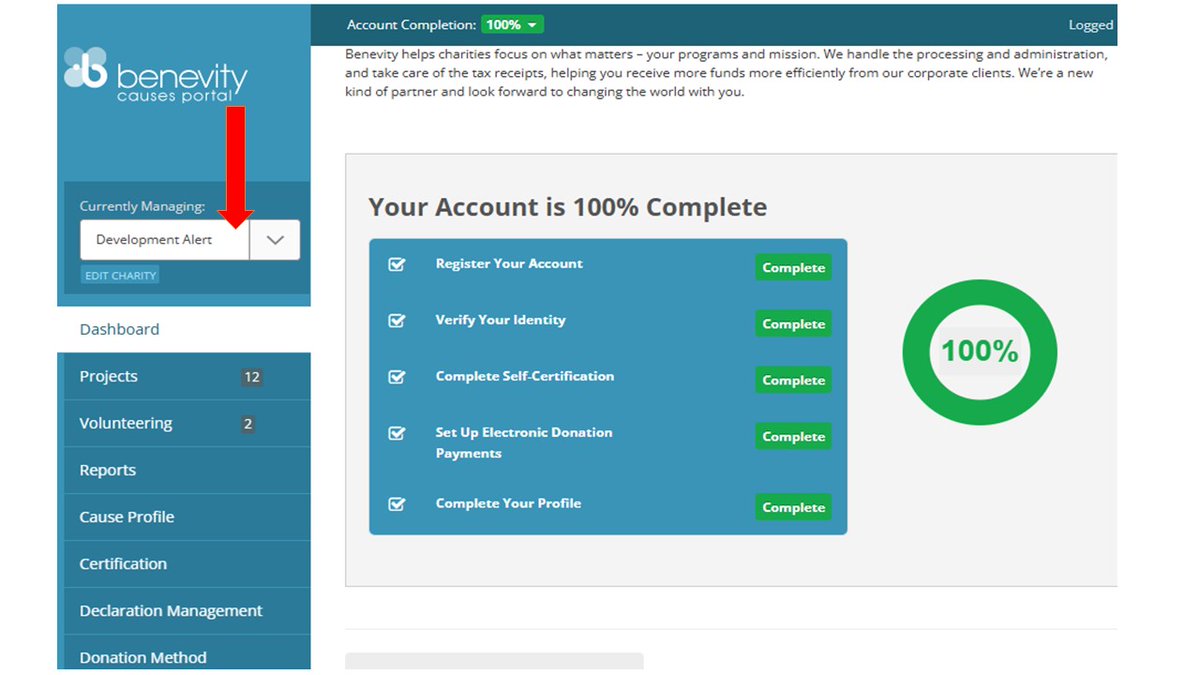
Task: Click the Logged in text at top right
Action: tap(1091, 25)
